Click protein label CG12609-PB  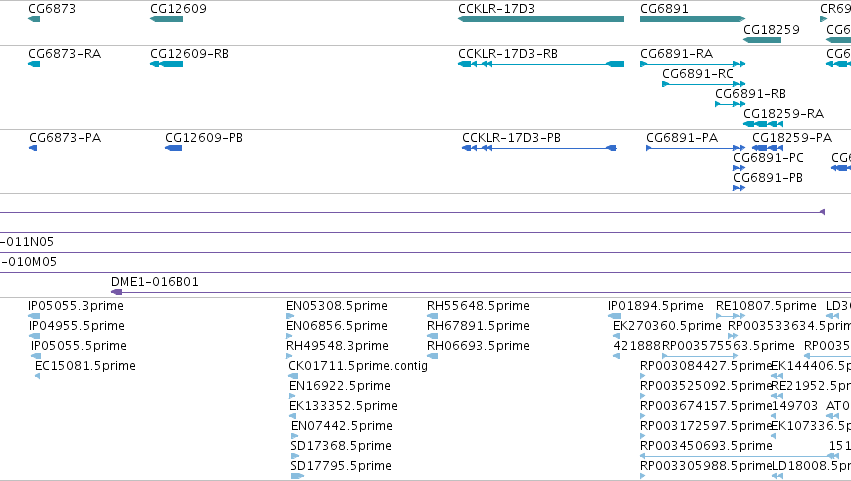click(x=204, y=138)
